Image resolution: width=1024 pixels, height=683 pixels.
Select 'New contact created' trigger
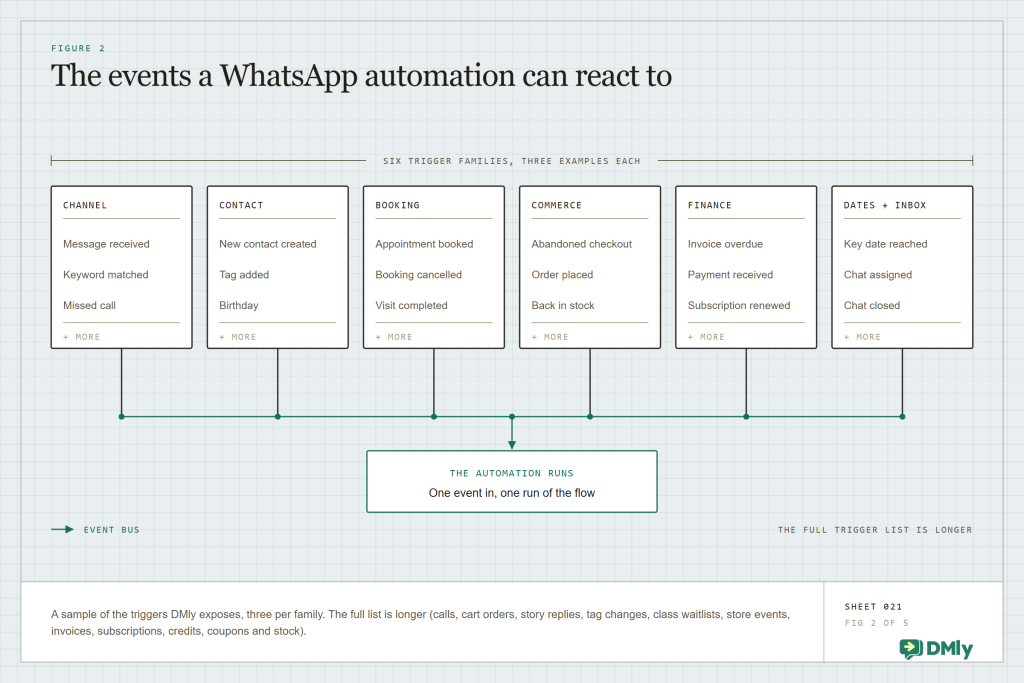[268, 244]
